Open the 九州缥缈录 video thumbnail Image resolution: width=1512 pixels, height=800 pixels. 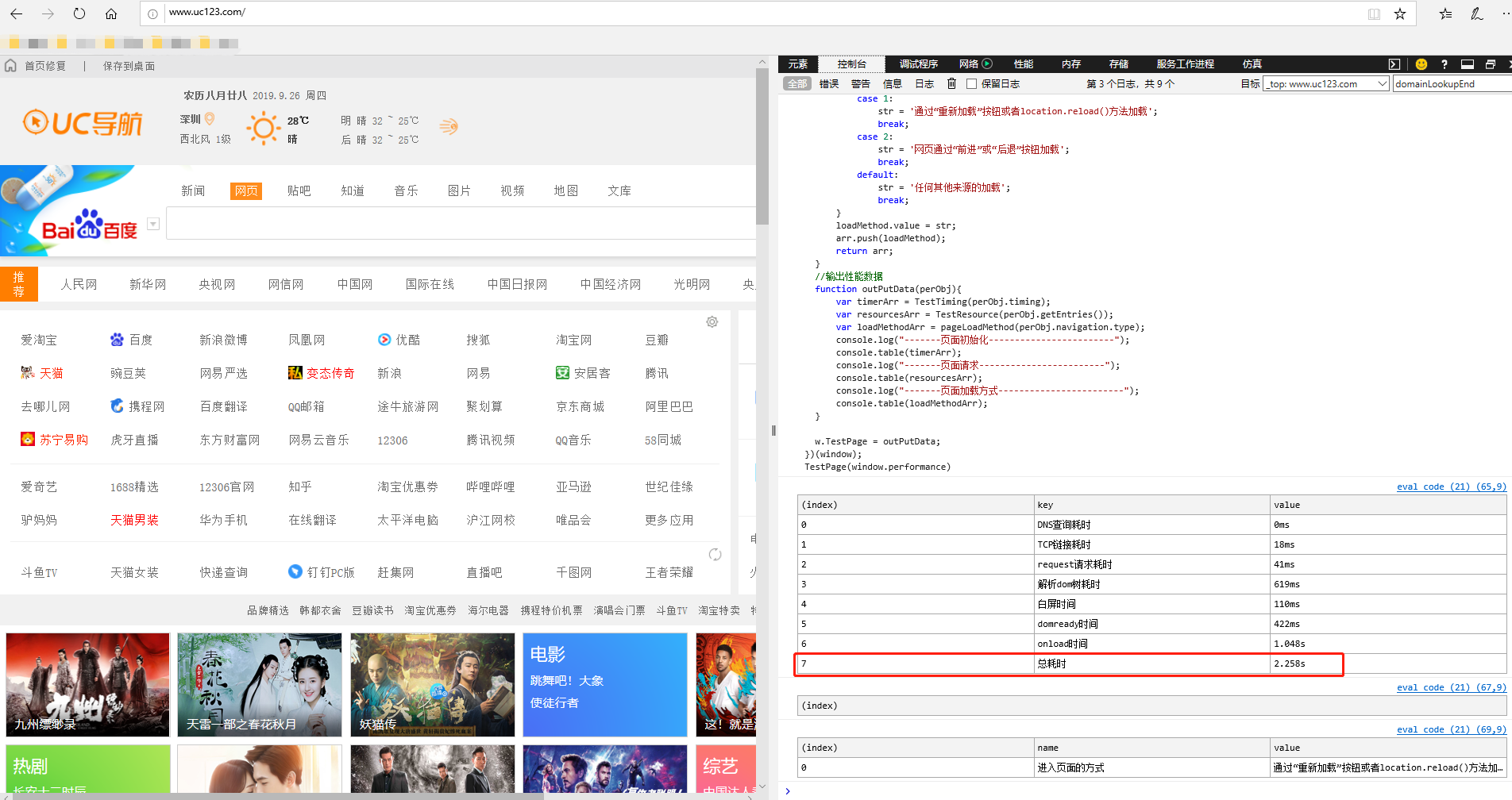[x=88, y=685]
